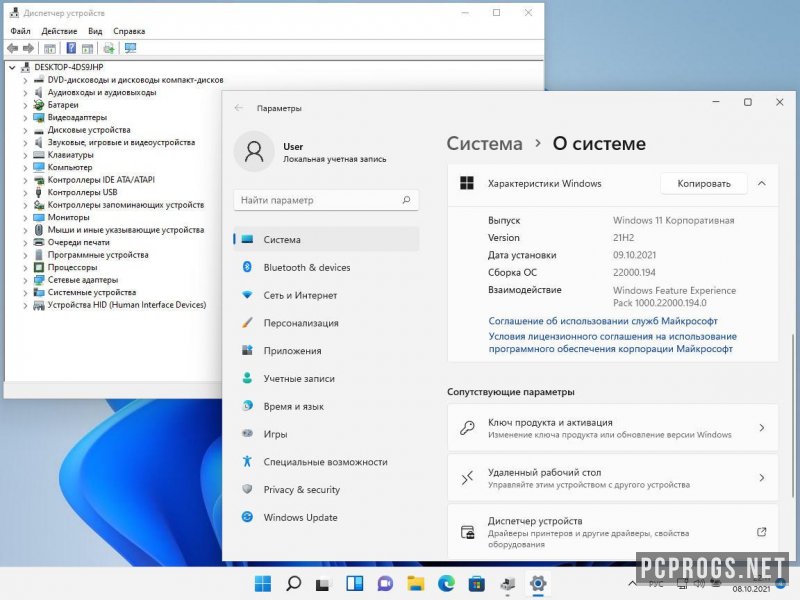Open Microsoft Store from taskbar
Image resolution: width=800 pixels, height=600 pixels.
coord(477,583)
